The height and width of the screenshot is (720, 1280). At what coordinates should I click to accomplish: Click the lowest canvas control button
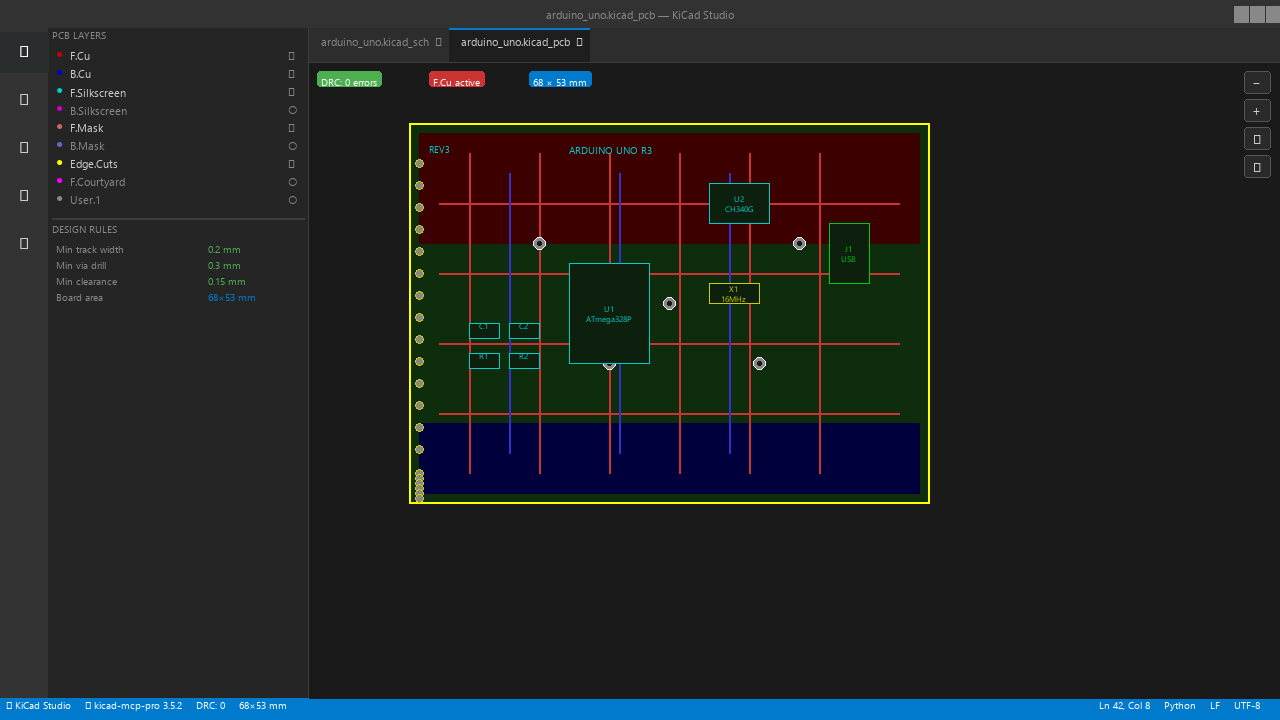click(x=1257, y=167)
